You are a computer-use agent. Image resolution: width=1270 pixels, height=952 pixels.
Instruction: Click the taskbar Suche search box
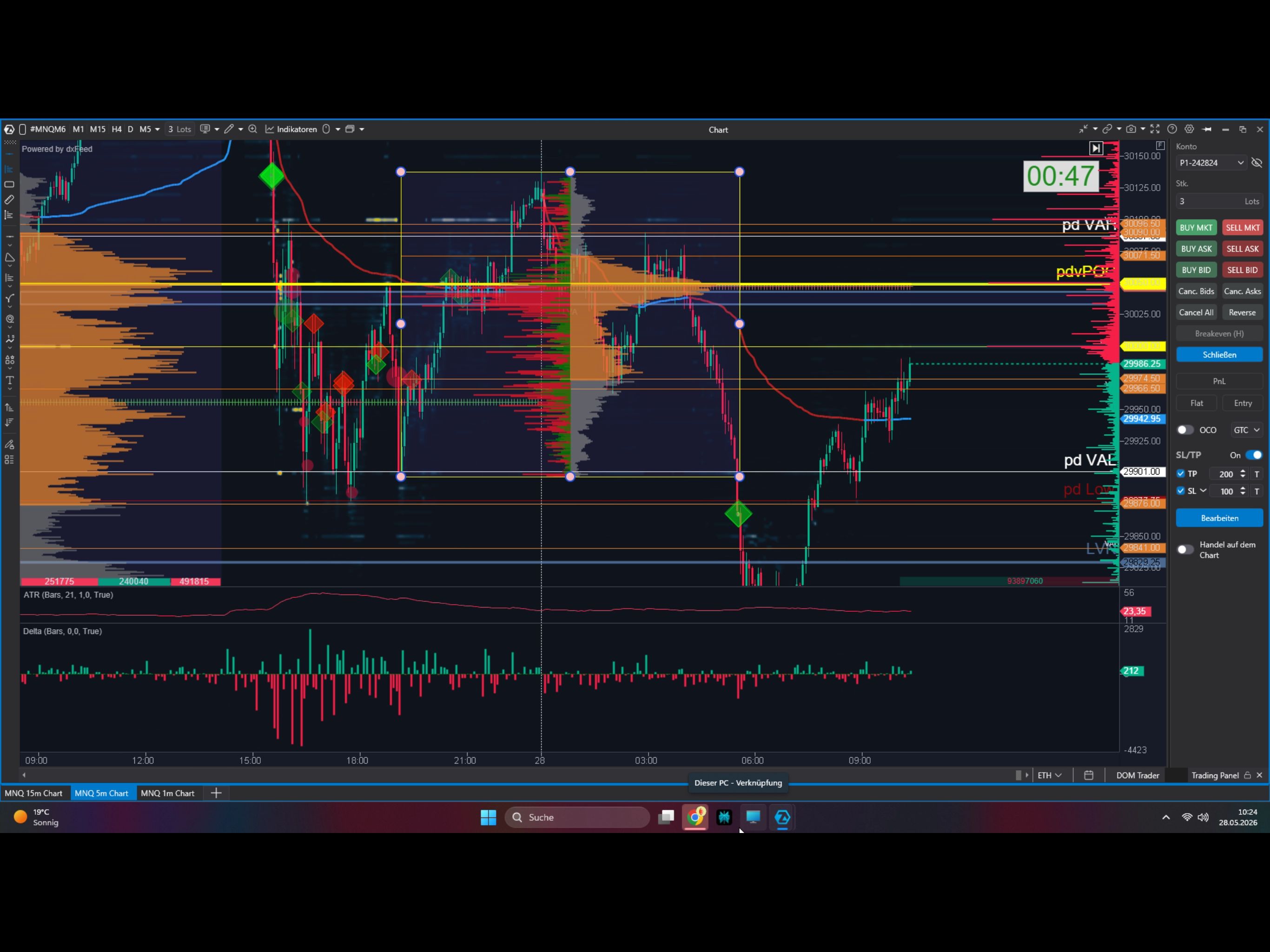577,817
